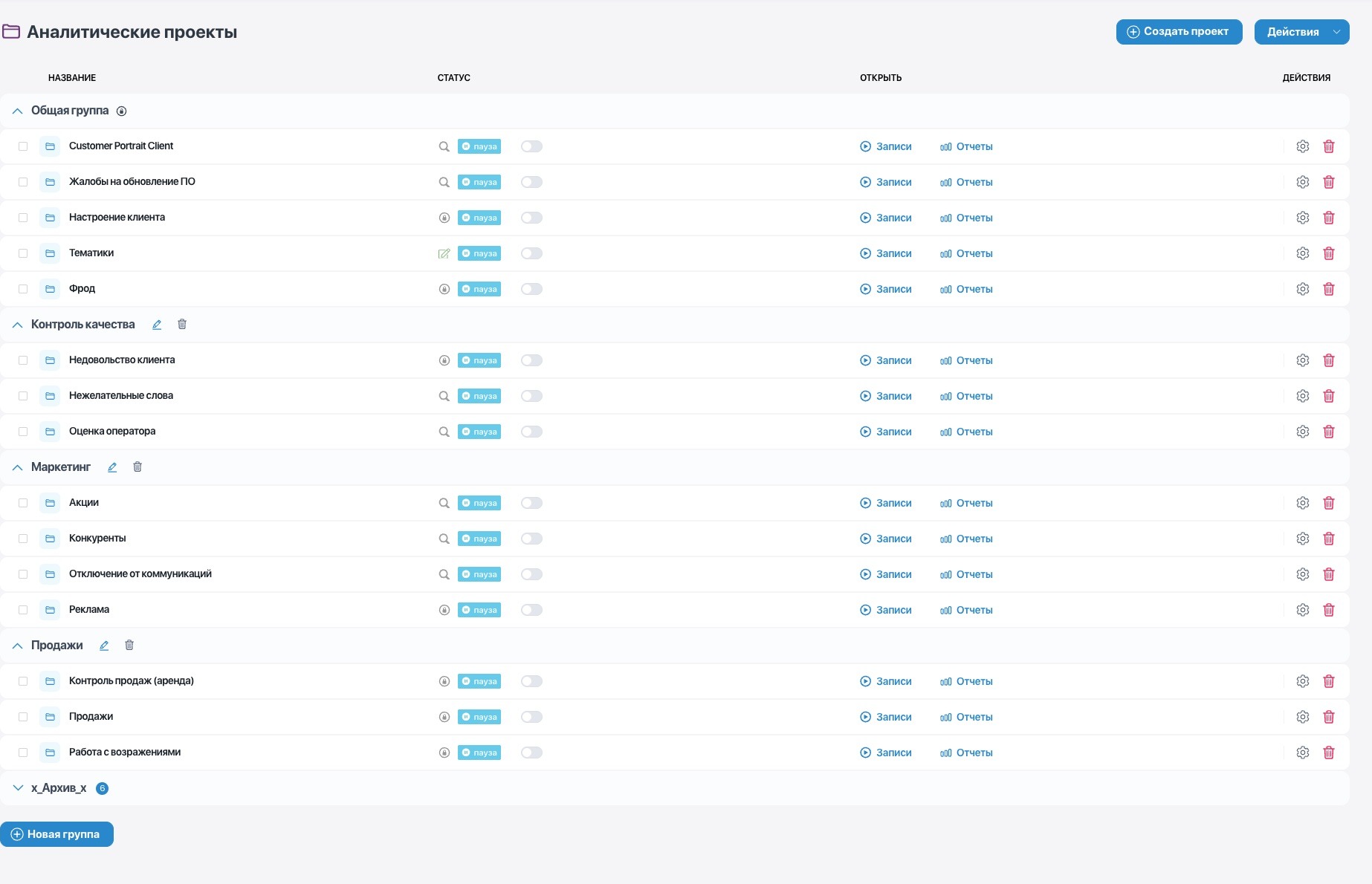Rename the Контроль качества group with pencil icon

(x=157, y=325)
